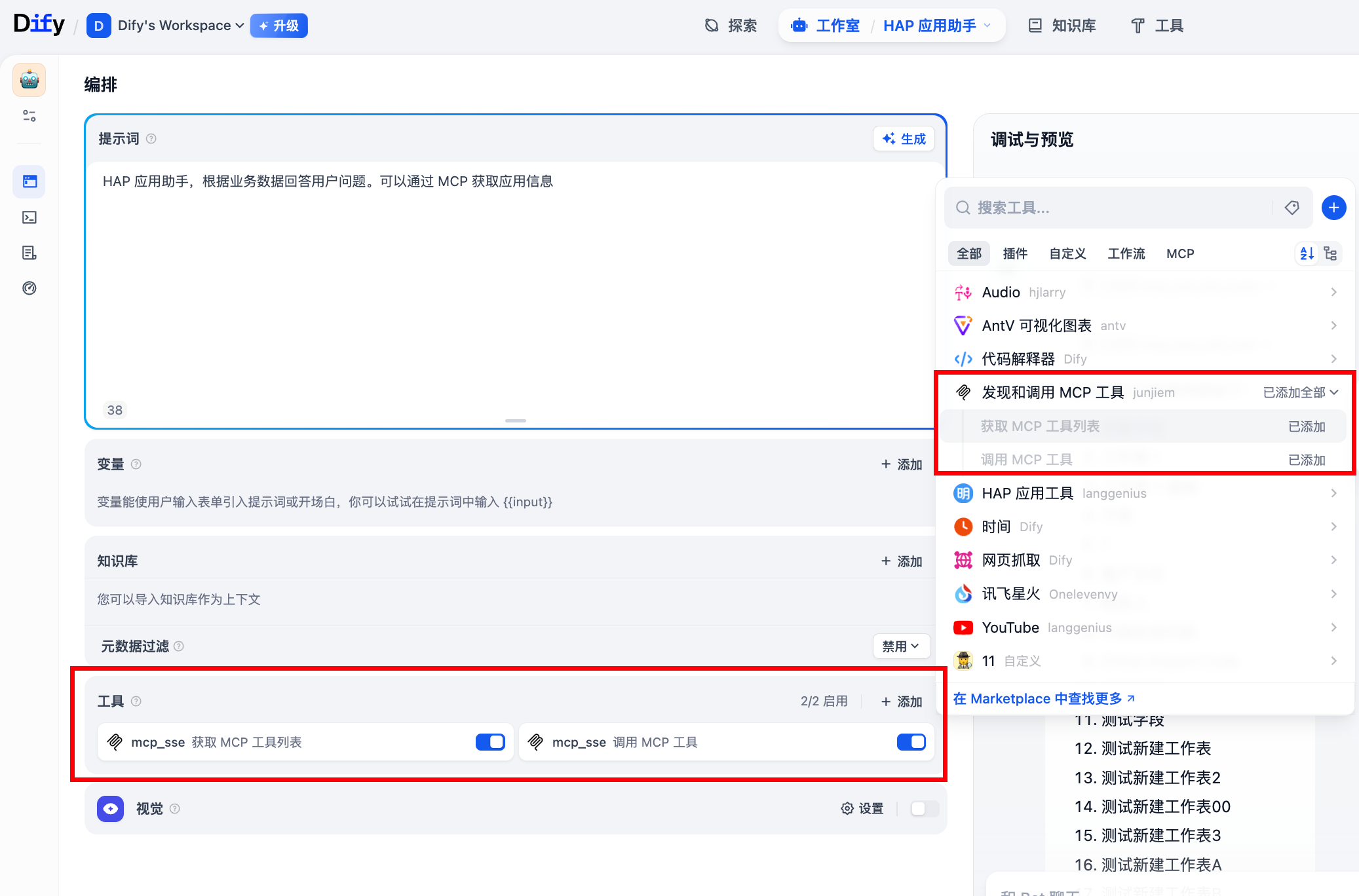The width and height of the screenshot is (1359, 896).
Task: Open 在 Marketplace 中查找更多 link
Action: (1044, 699)
